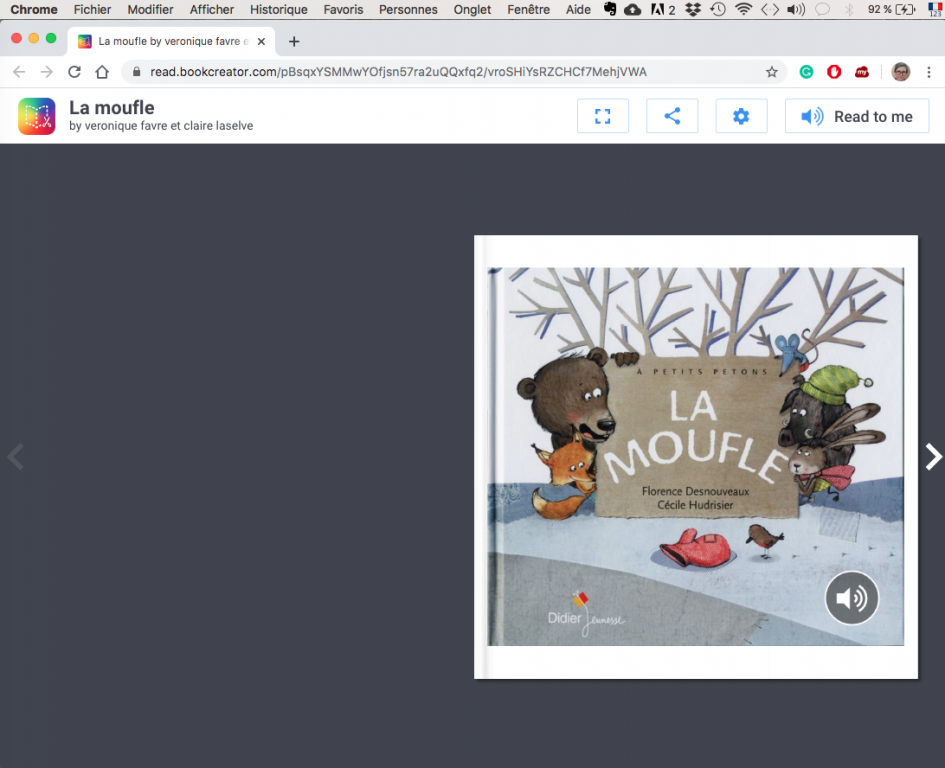The width and height of the screenshot is (945, 768).
Task: Open the Afficher menu
Action: point(212,10)
